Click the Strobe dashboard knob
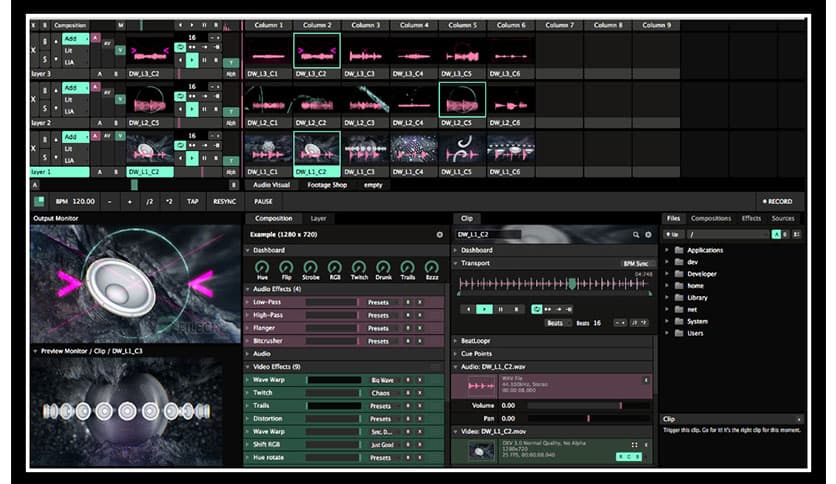This screenshot has width=836, height=484. (x=310, y=267)
